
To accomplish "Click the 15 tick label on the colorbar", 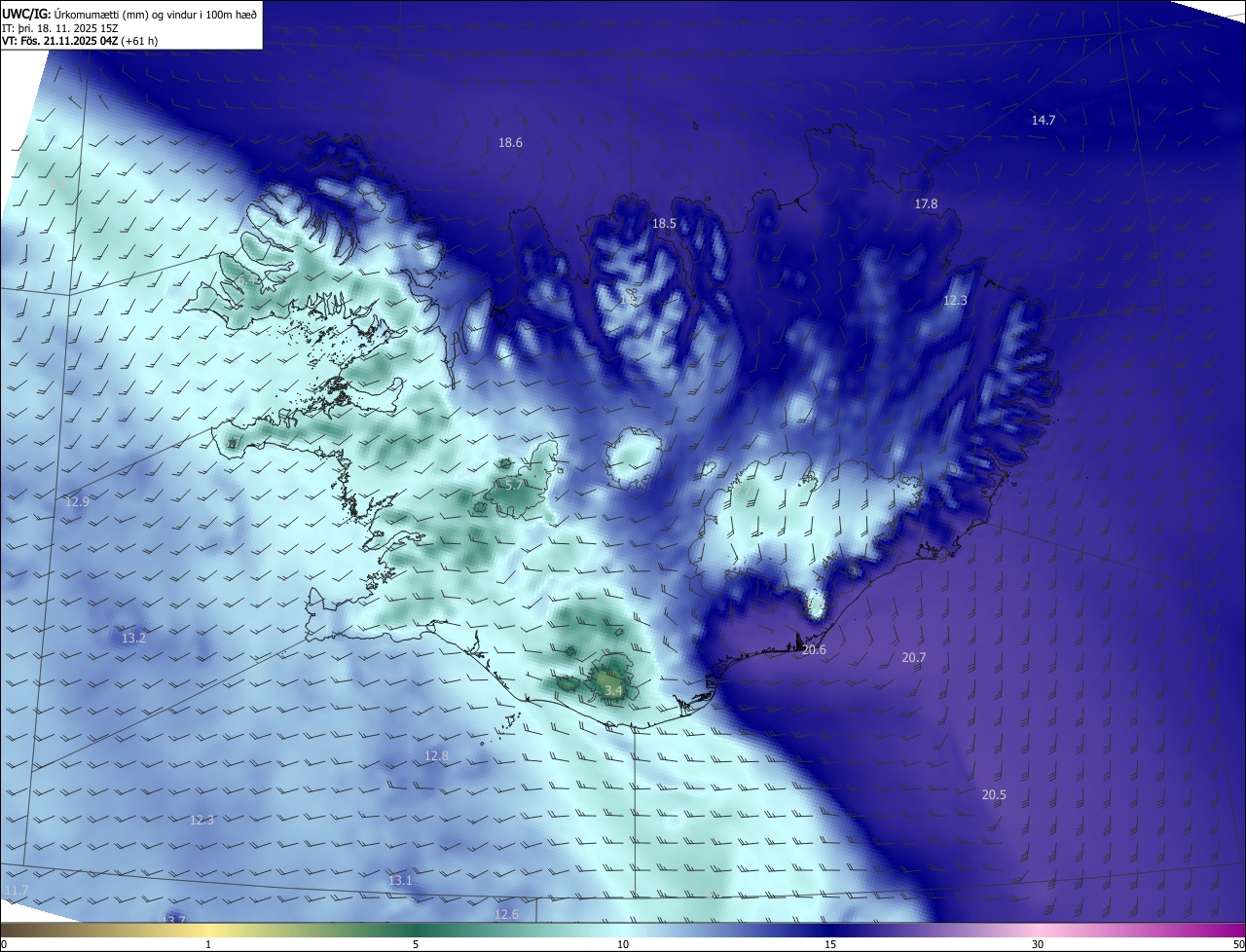I will tap(830, 944).
